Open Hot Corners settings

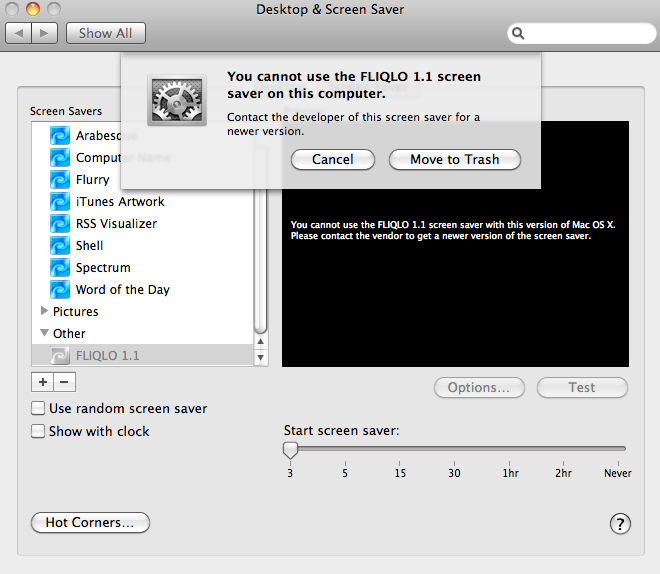90,523
